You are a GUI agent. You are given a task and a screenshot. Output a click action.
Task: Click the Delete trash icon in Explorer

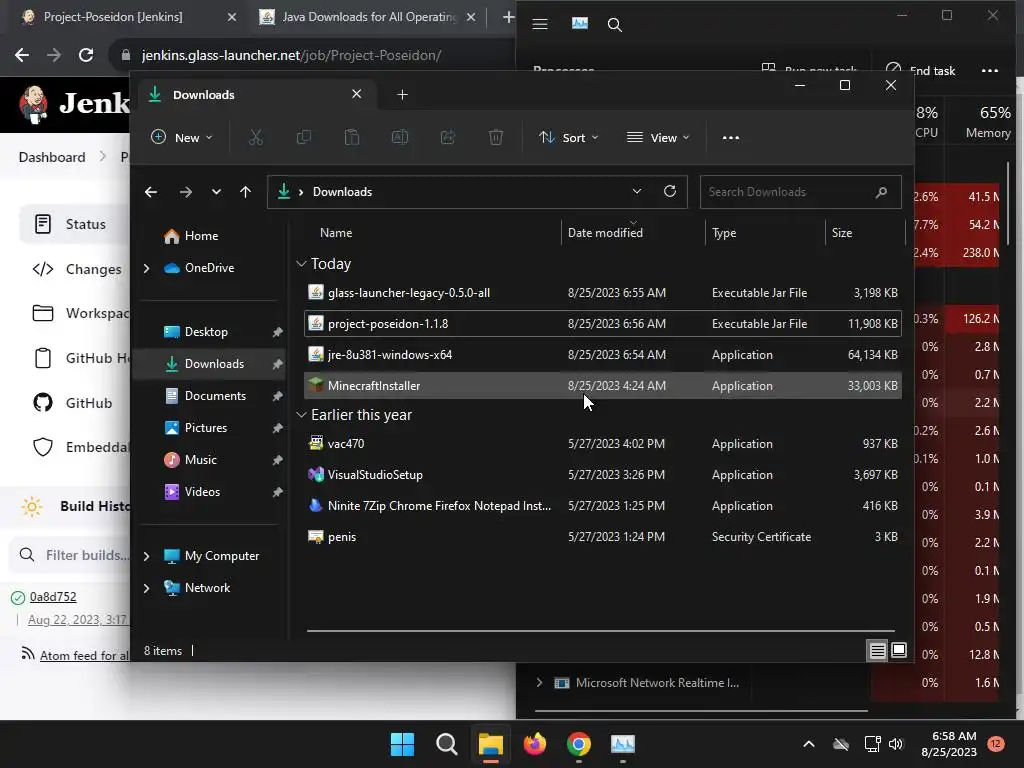coord(496,137)
